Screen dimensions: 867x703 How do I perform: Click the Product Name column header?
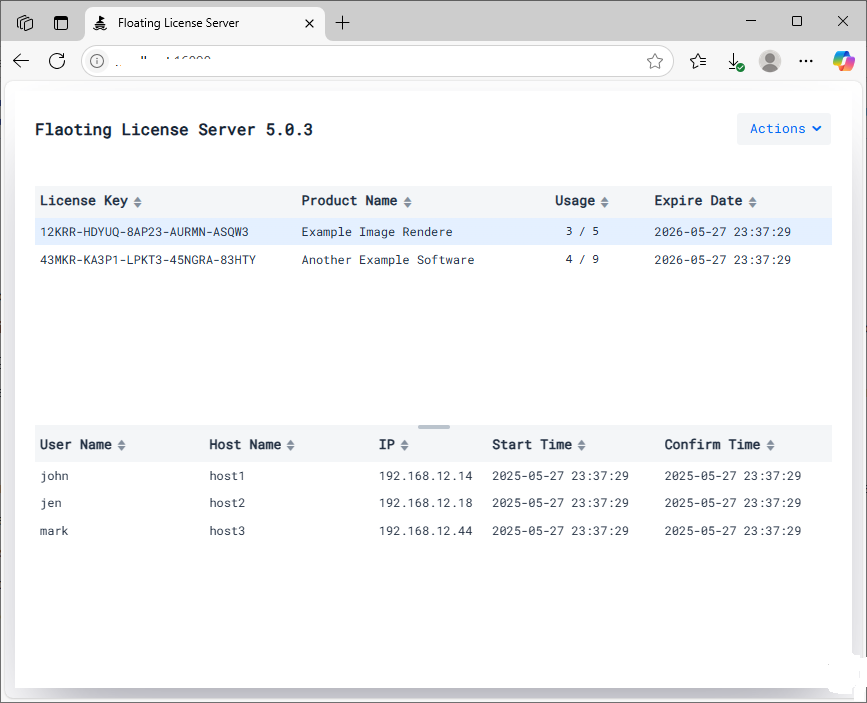click(349, 201)
